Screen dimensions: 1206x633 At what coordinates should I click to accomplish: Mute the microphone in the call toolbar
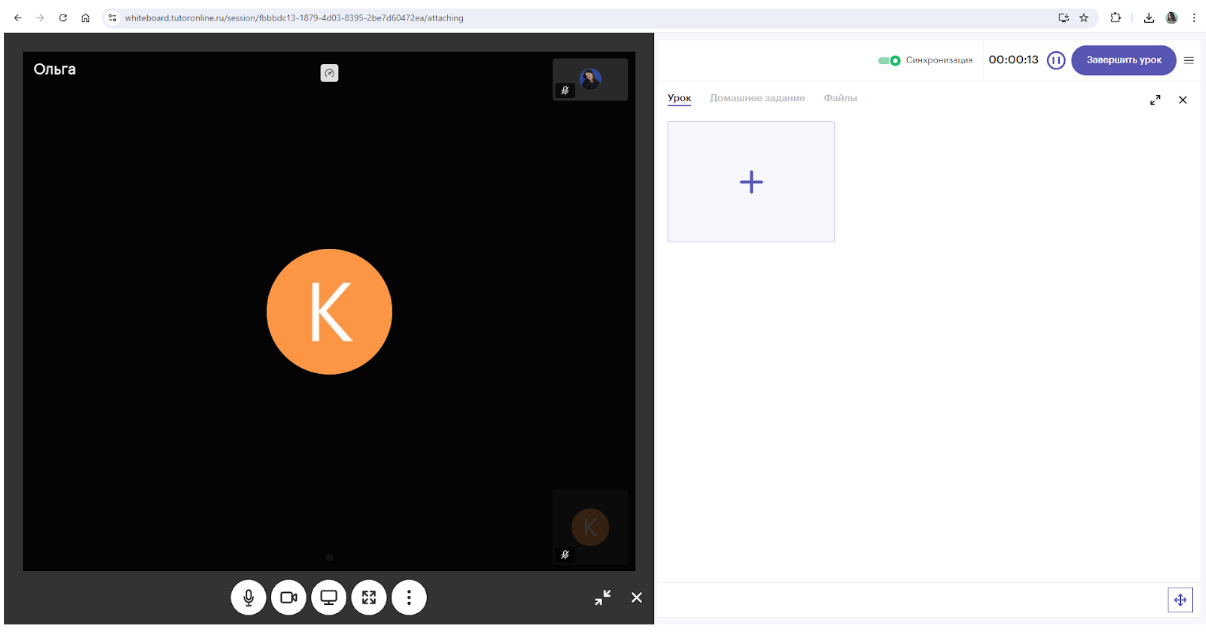pyautogui.click(x=249, y=597)
